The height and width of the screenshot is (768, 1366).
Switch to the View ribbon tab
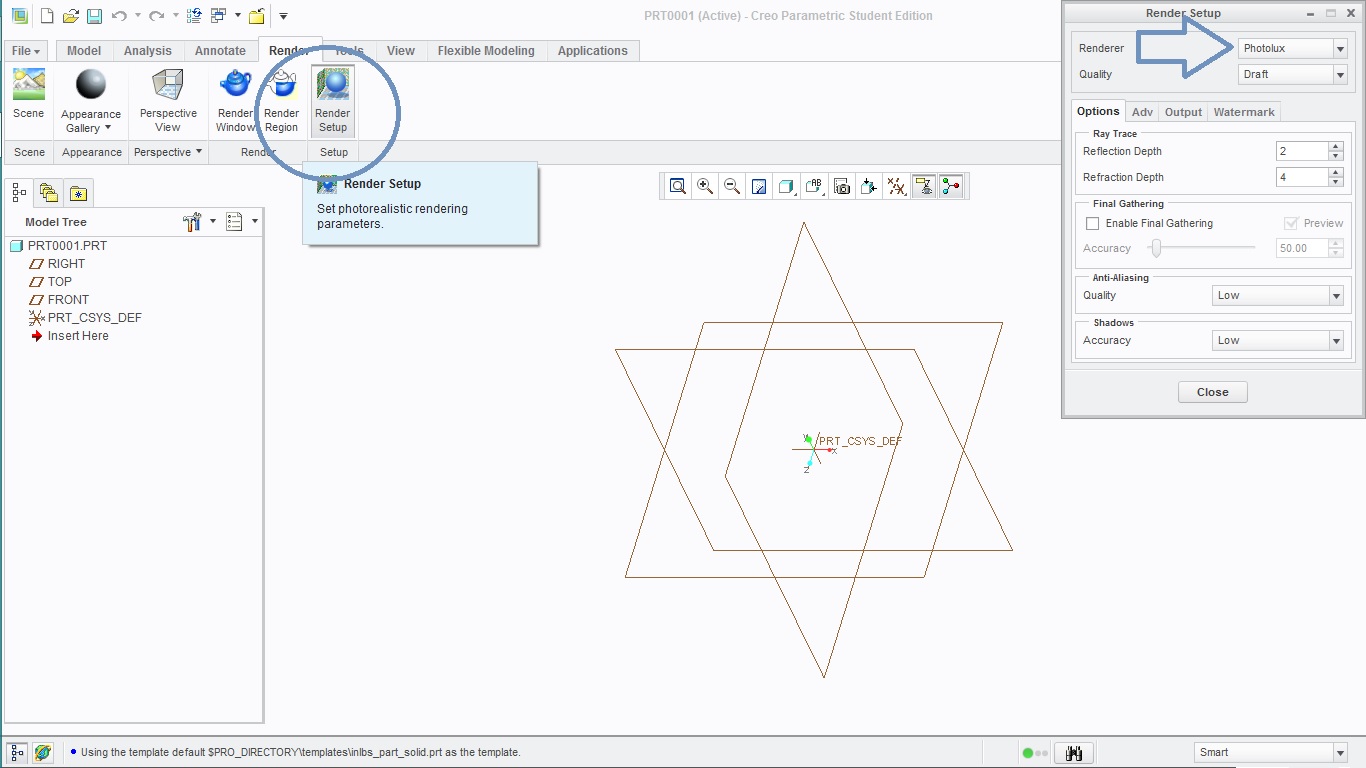click(x=401, y=51)
